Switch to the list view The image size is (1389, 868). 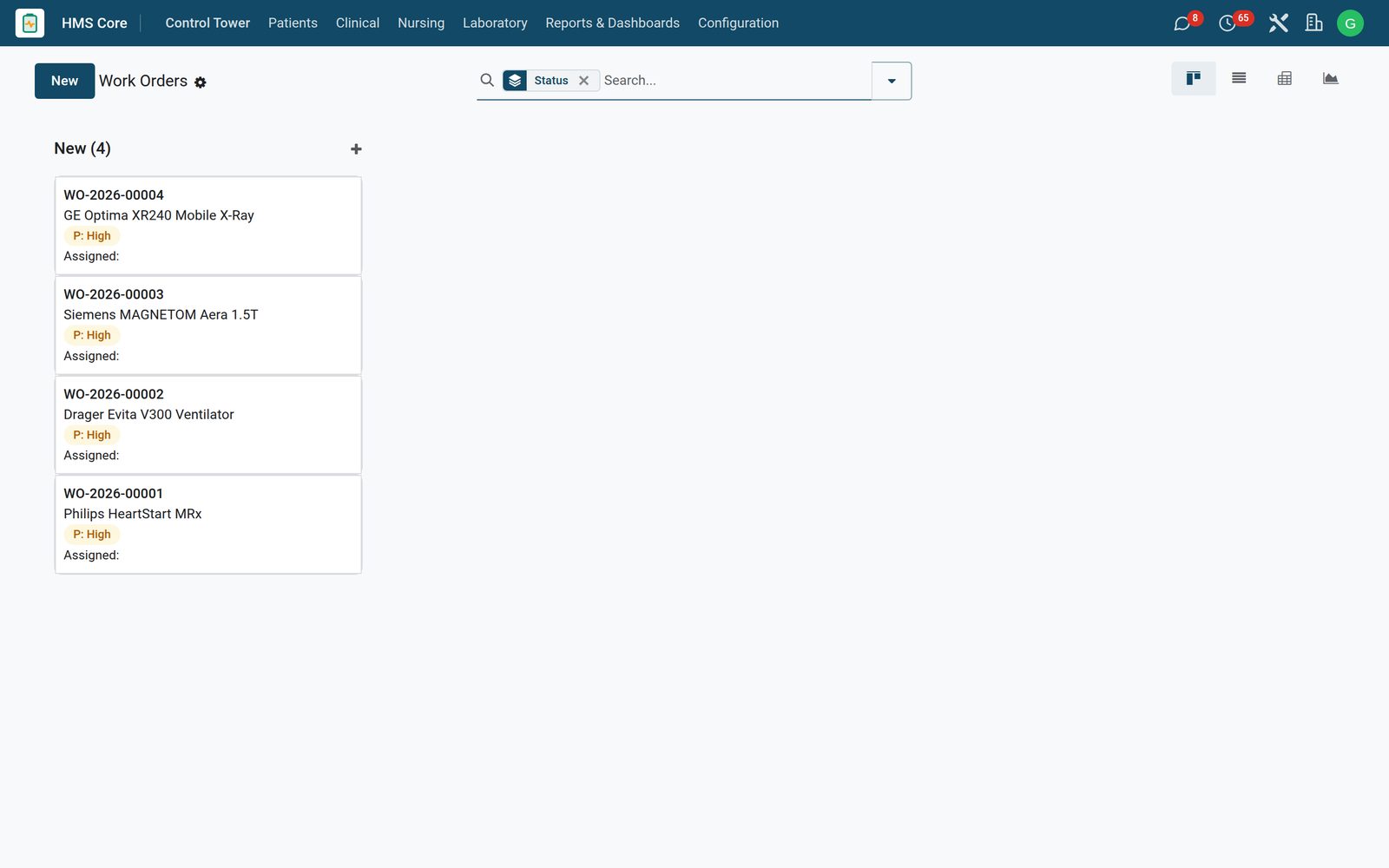click(x=1239, y=78)
